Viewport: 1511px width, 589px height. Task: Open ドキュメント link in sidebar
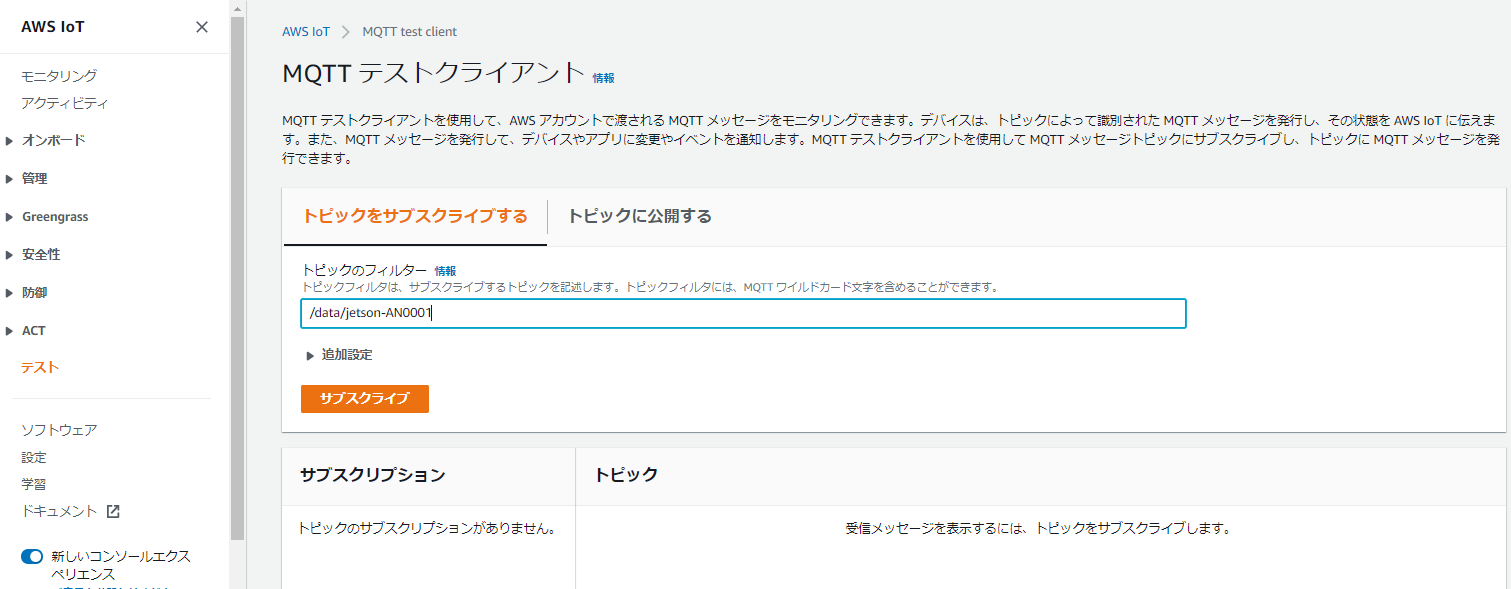click(59, 511)
